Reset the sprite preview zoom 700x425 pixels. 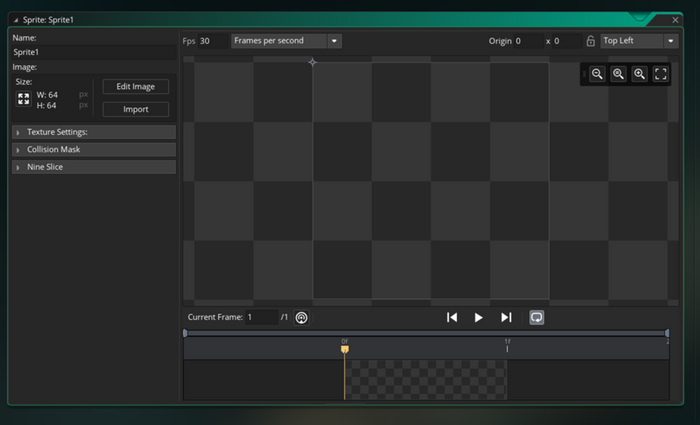point(618,74)
